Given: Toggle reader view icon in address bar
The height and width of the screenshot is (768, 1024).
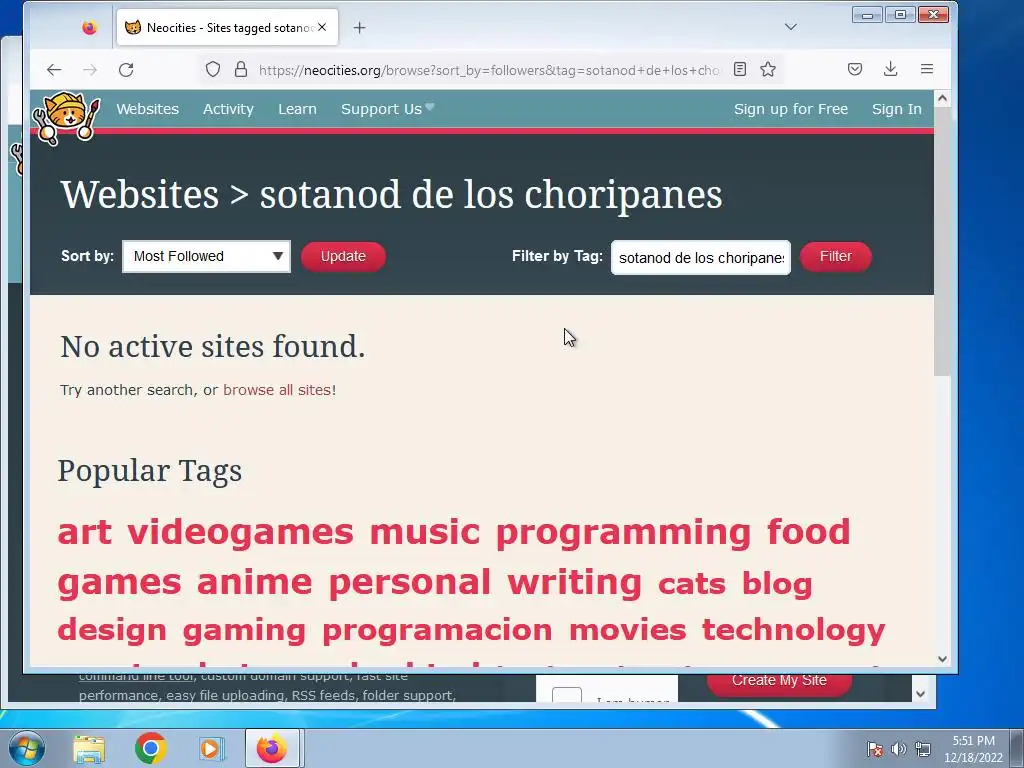Looking at the screenshot, I should [x=740, y=69].
